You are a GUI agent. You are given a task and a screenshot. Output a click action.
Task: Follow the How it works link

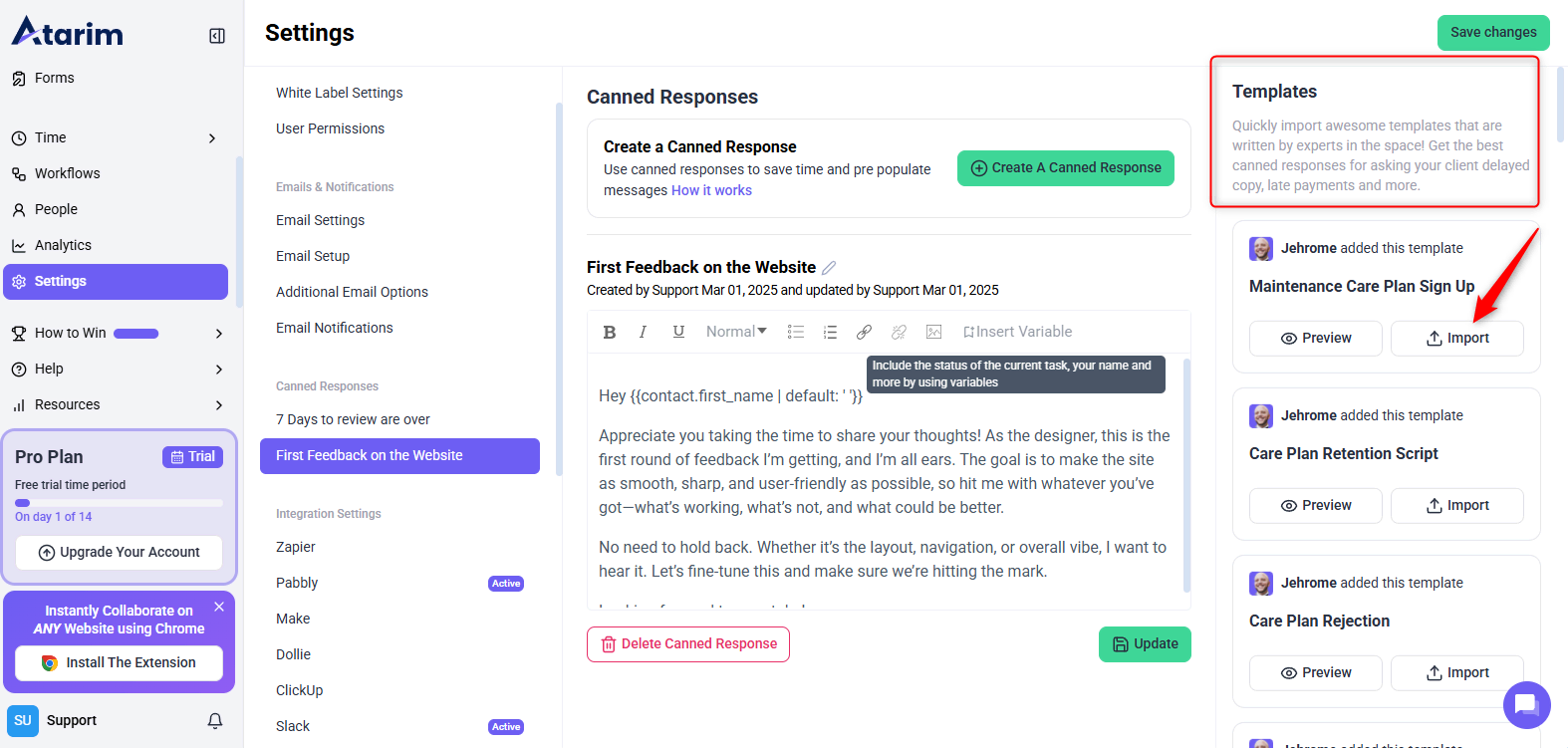(711, 190)
